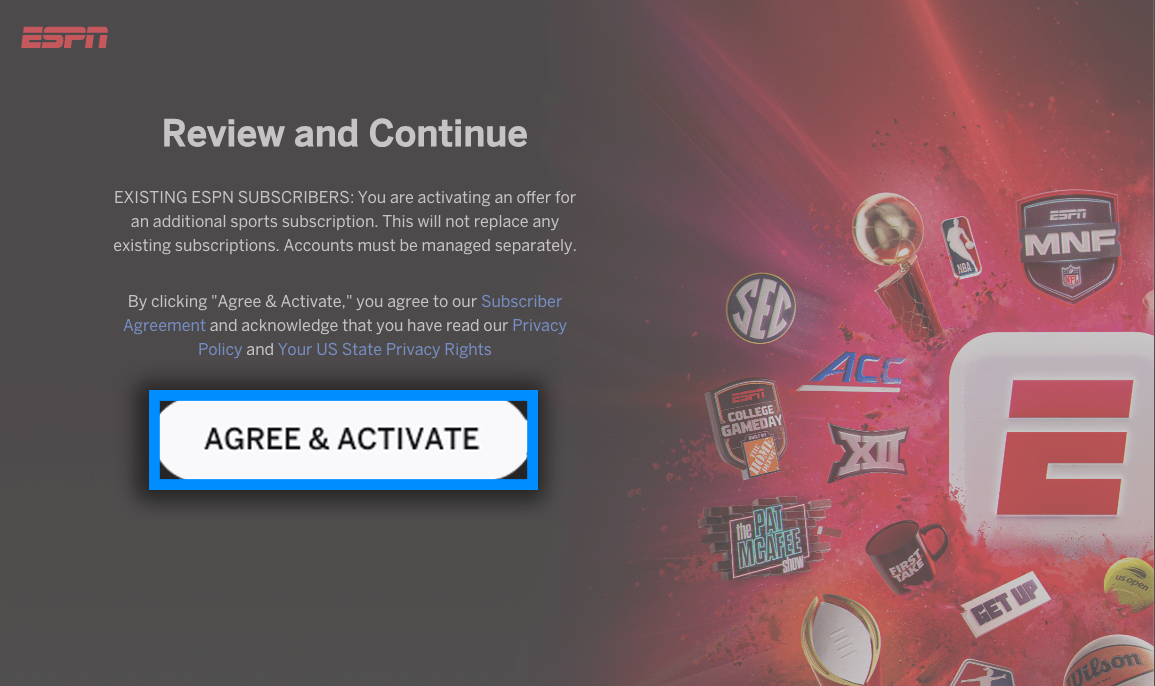
Task: Click the US Open tennis ball
Action: point(1129,585)
